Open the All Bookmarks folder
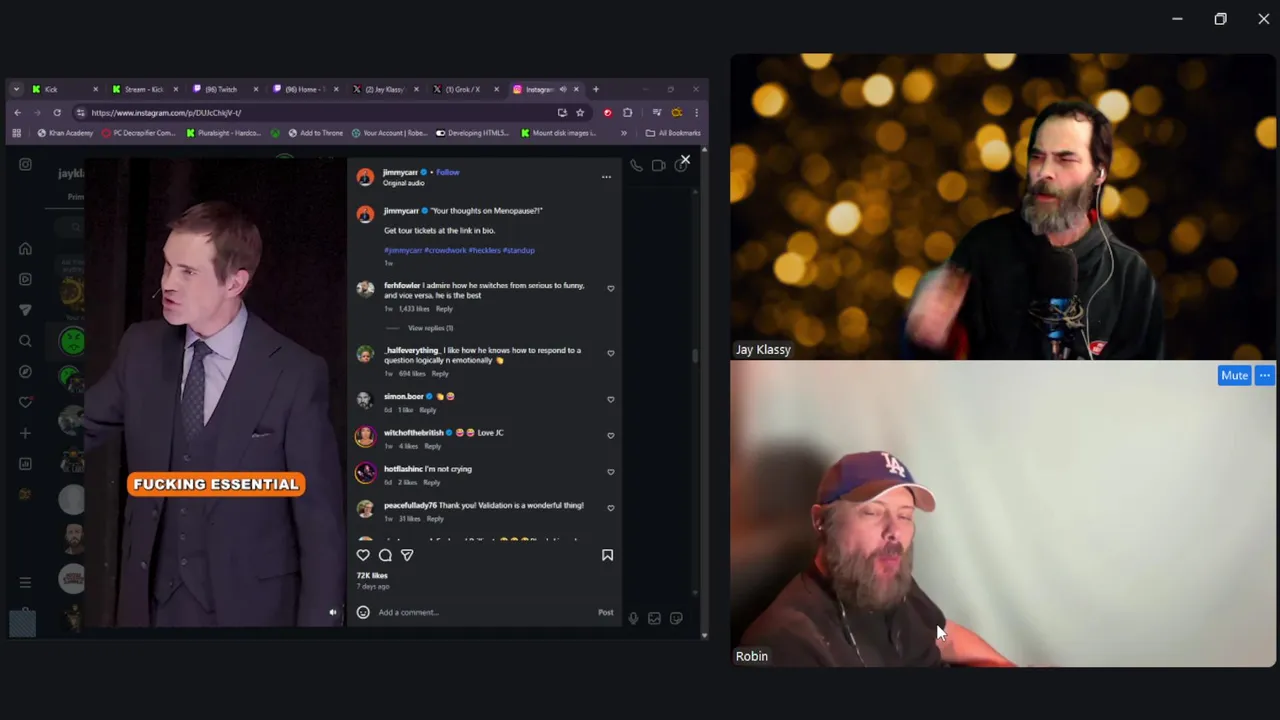Image resolution: width=1280 pixels, height=720 pixels. click(x=673, y=133)
